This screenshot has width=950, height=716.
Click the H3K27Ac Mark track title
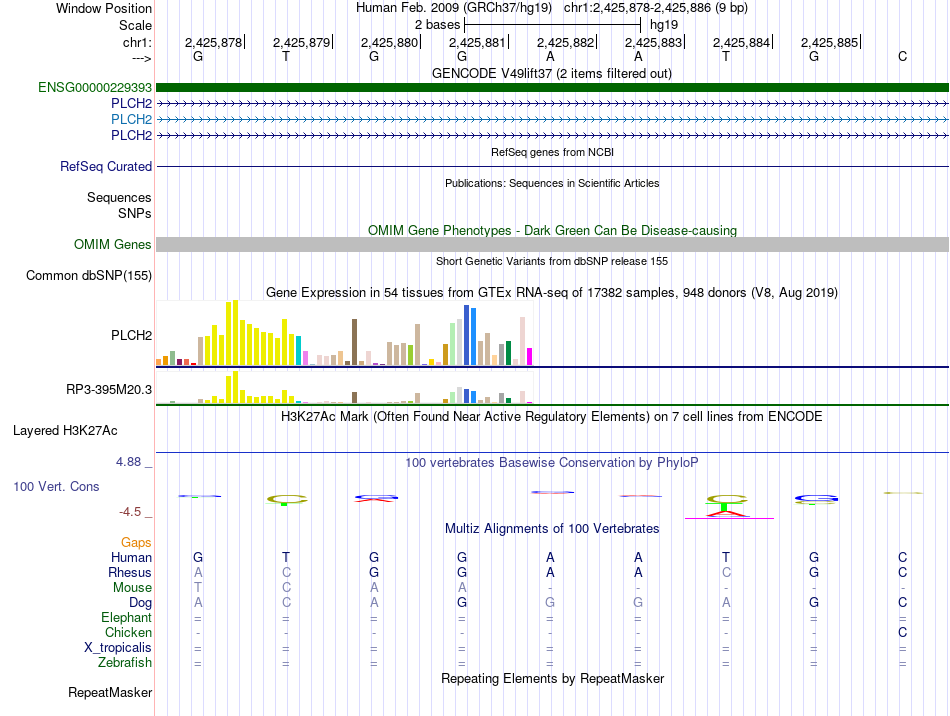point(552,417)
